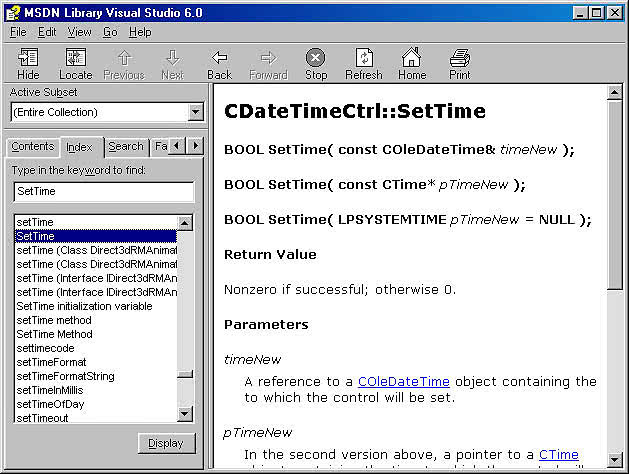629x474 pixels.
Task: Click the index list scrollbar thumb
Action: coord(185,374)
